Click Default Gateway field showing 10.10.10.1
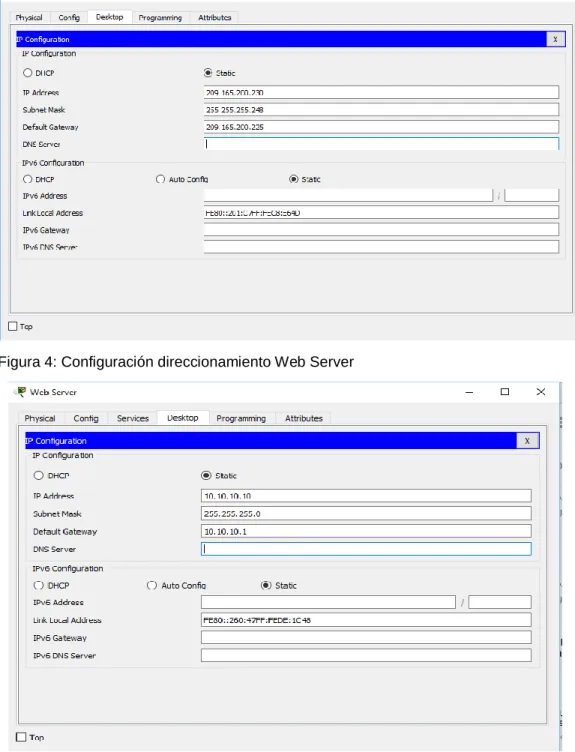575x752 pixels. (366, 531)
